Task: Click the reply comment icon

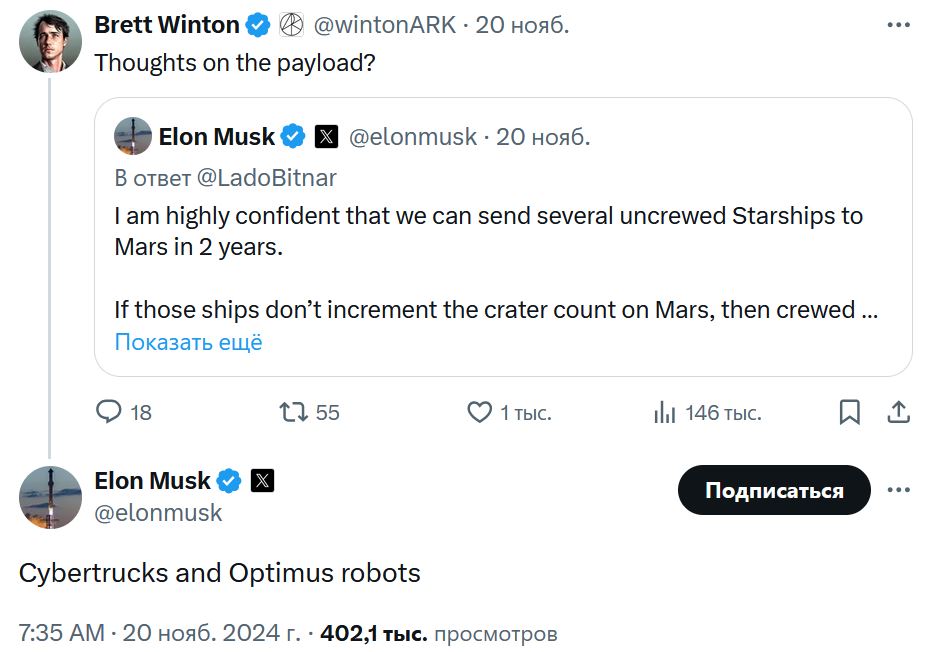Action: click(109, 412)
